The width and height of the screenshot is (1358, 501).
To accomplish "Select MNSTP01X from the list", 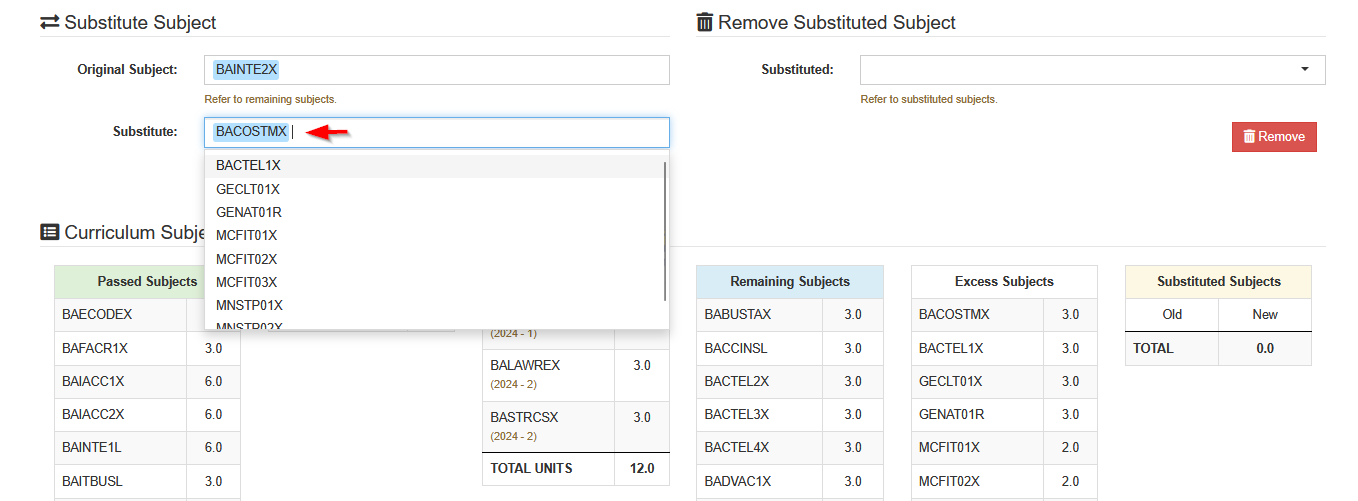I will [x=436, y=305].
